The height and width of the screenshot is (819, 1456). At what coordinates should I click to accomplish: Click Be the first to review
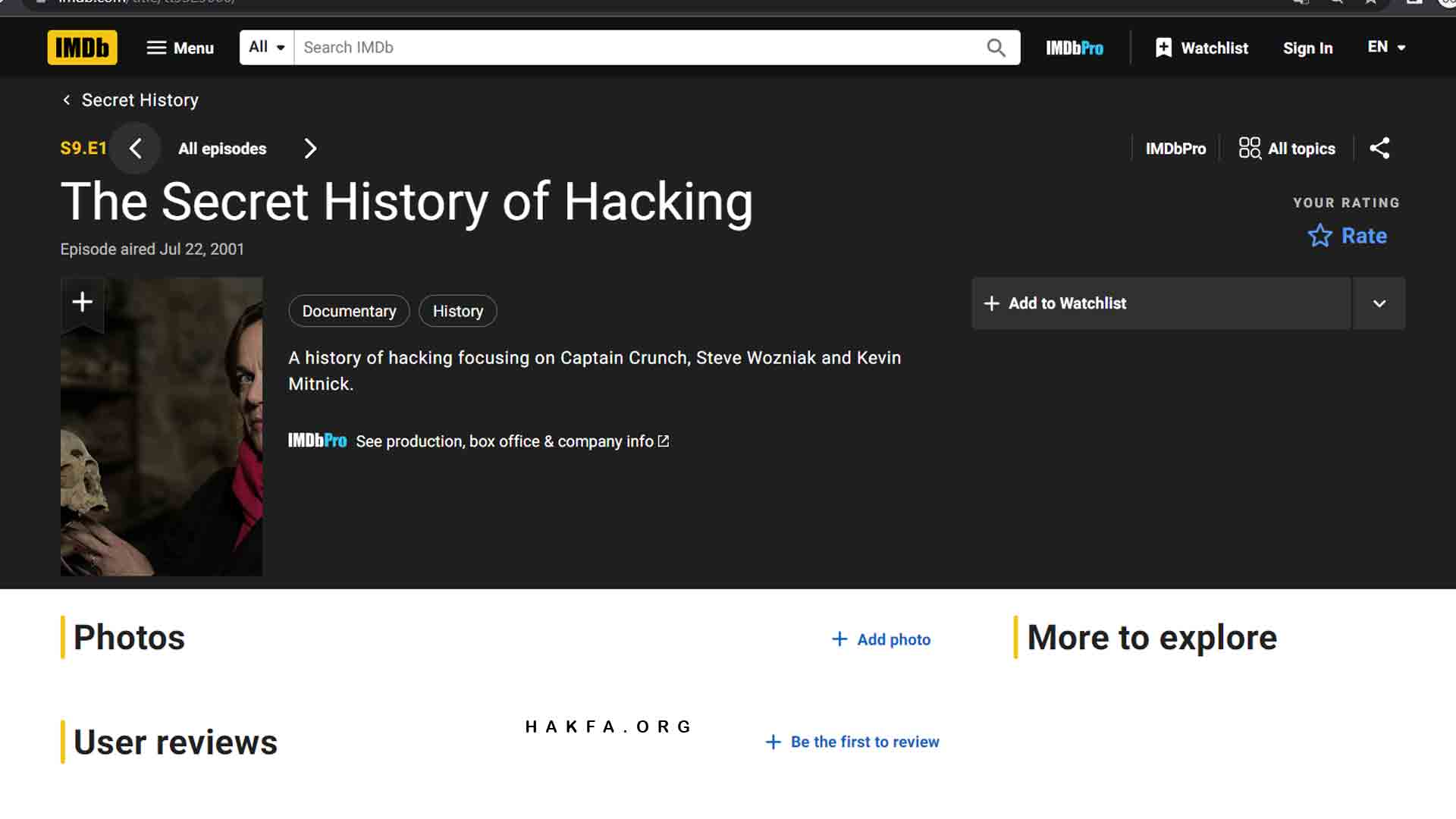[852, 742]
